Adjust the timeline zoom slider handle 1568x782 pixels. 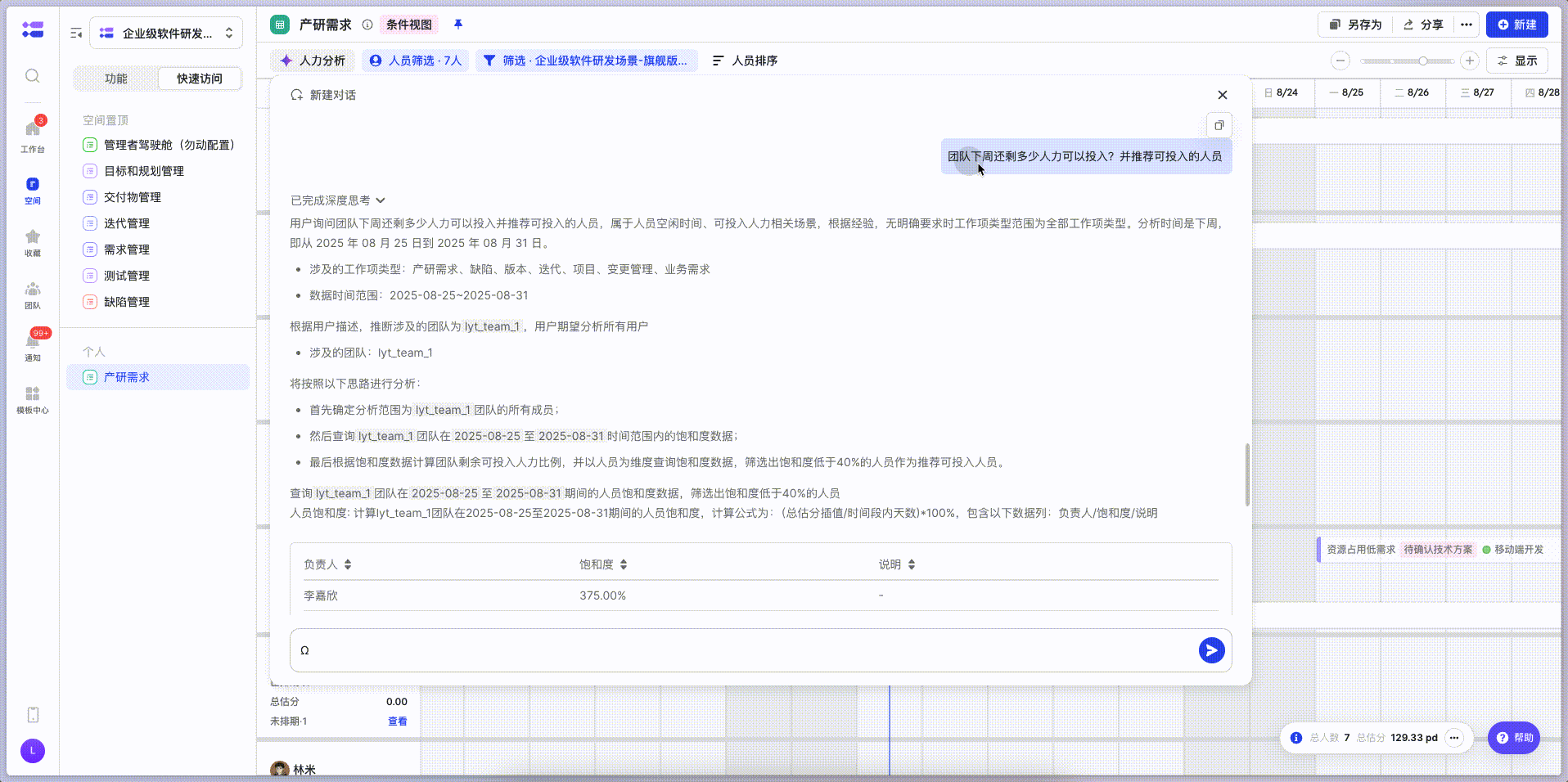pos(1423,61)
